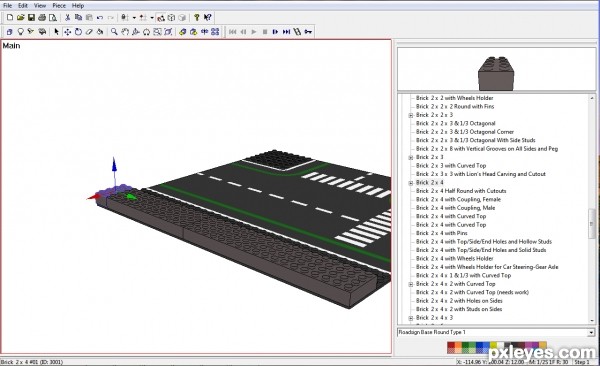Redo toolbar arrow icon
This screenshot has height=366, width=600.
point(111,18)
